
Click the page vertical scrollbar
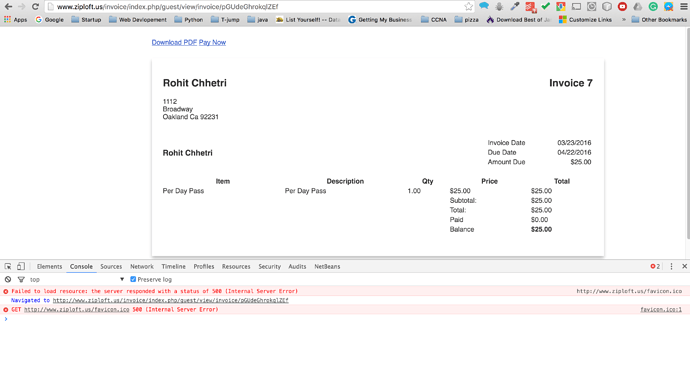tap(687, 133)
